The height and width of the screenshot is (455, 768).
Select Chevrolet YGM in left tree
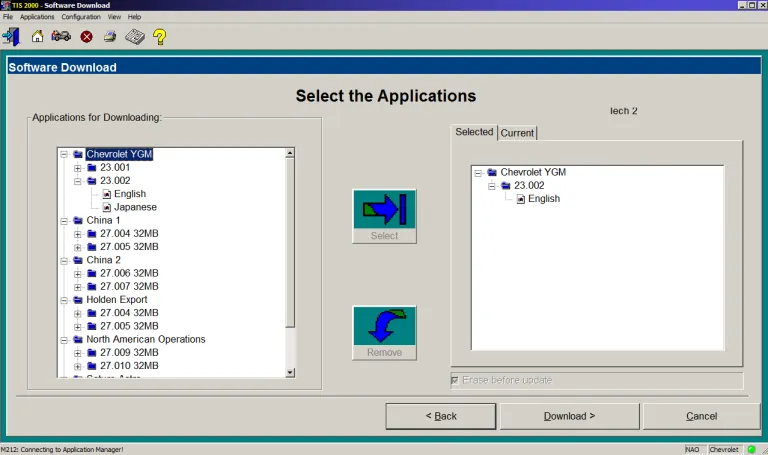[x=119, y=154]
